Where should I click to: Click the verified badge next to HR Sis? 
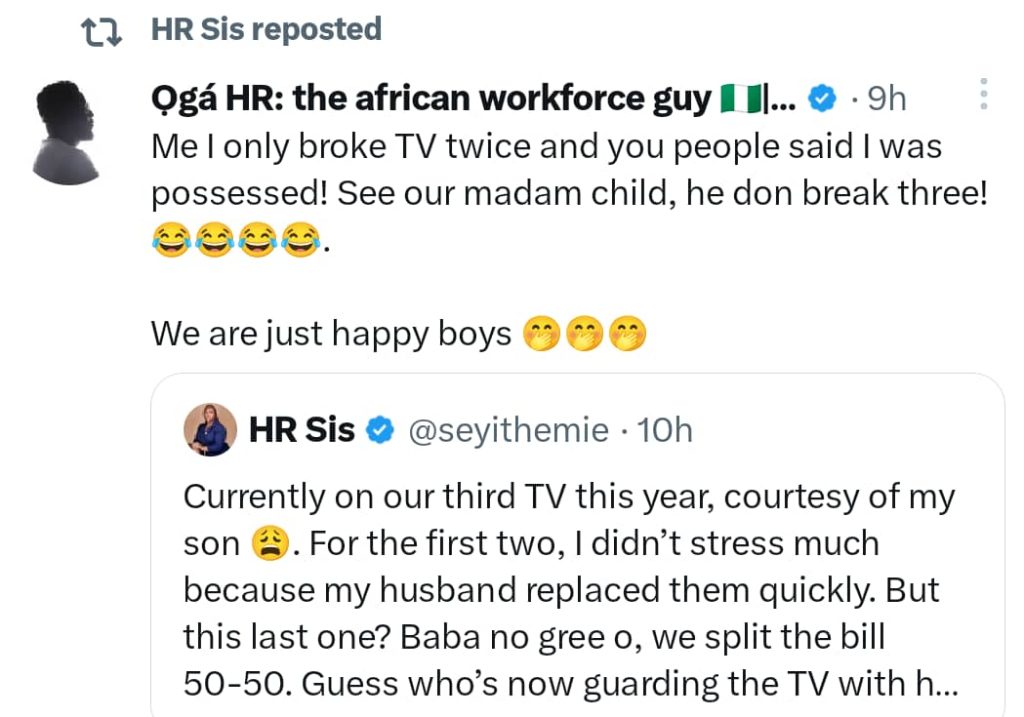379,431
